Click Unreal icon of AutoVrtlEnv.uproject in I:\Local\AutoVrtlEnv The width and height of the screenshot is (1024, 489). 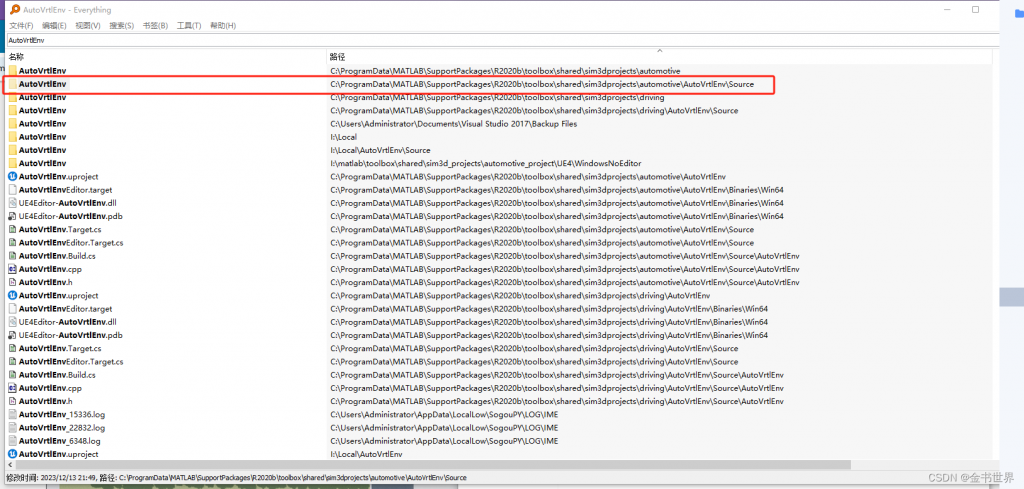pyautogui.click(x=13, y=454)
